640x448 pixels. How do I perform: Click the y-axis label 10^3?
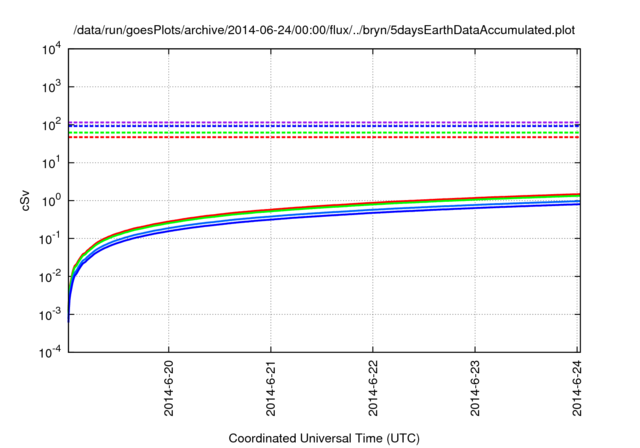pyautogui.click(x=51, y=87)
